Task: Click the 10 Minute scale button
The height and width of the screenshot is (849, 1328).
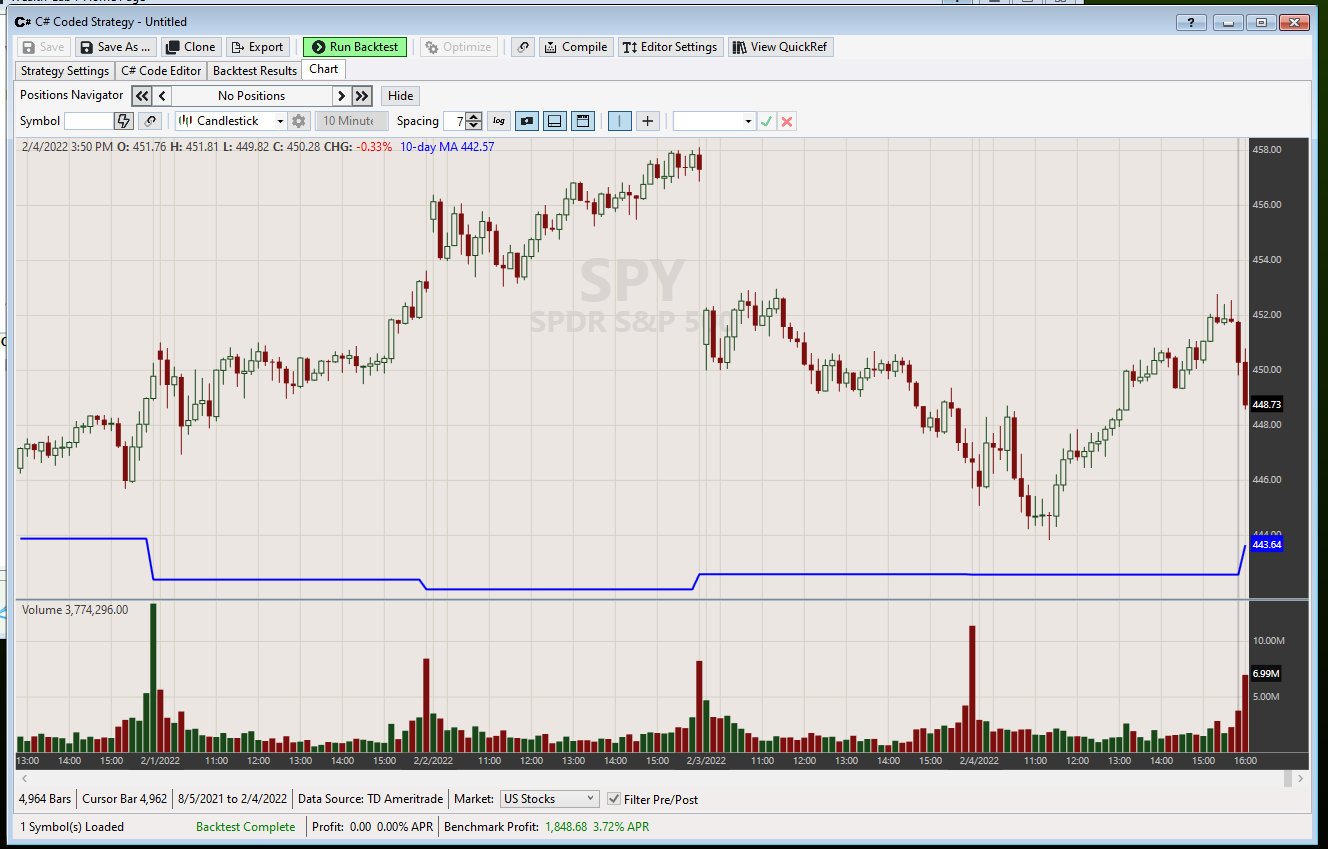Action: click(350, 121)
